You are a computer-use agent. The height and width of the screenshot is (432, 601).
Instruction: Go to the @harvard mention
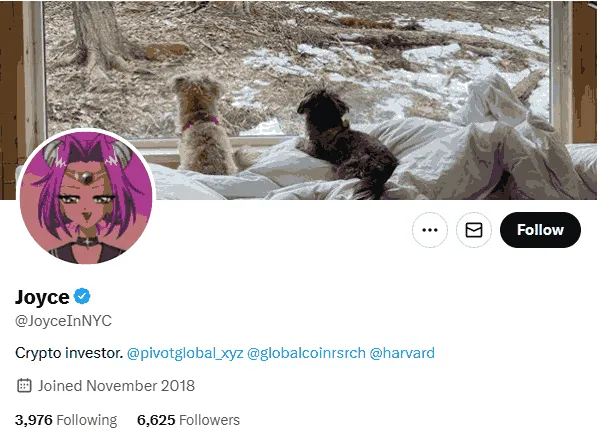pyautogui.click(x=402, y=353)
